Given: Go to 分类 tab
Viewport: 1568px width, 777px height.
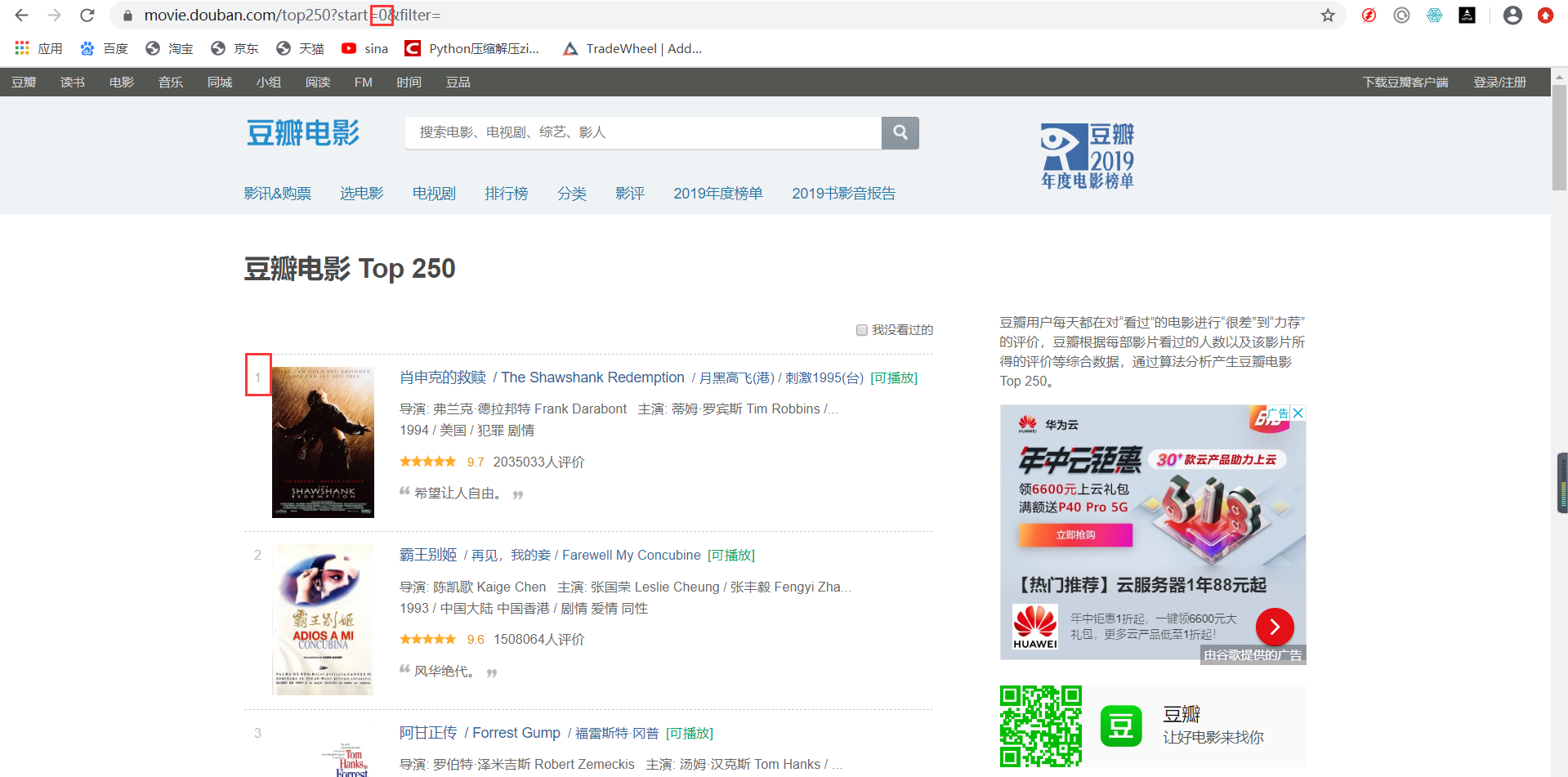Looking at the screenshot, I should 572,194.
